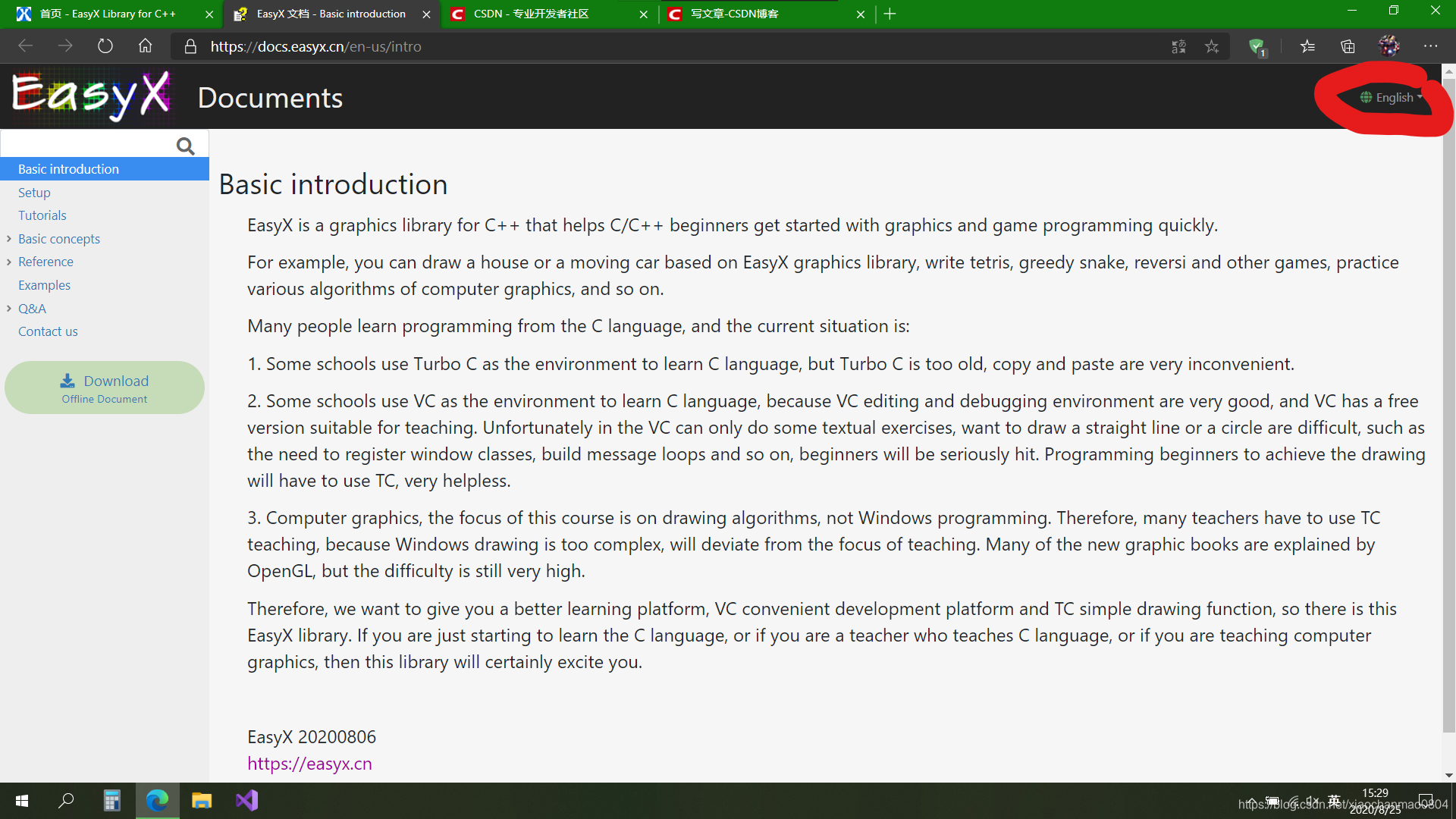
Task: Open the English language dropdown
Action: pyautogui.click(x=1392, y=97)
